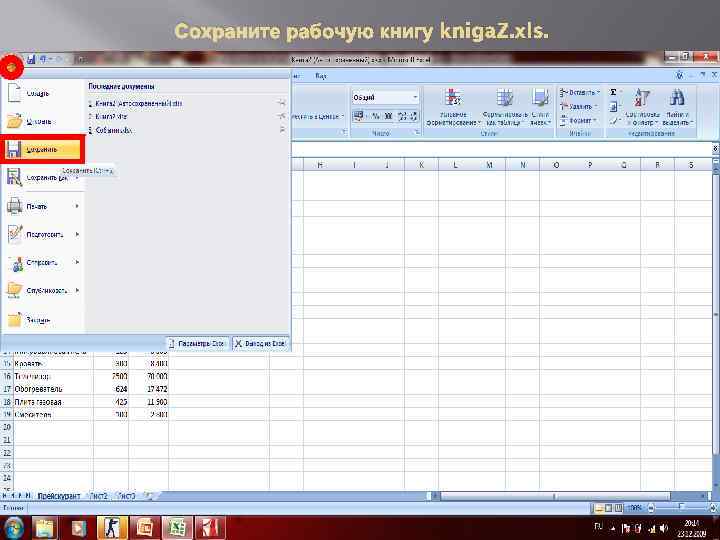The width and height of the screenshot is (720, 540).
Task: Click the round Office button
Action: (x=11, y=67)
